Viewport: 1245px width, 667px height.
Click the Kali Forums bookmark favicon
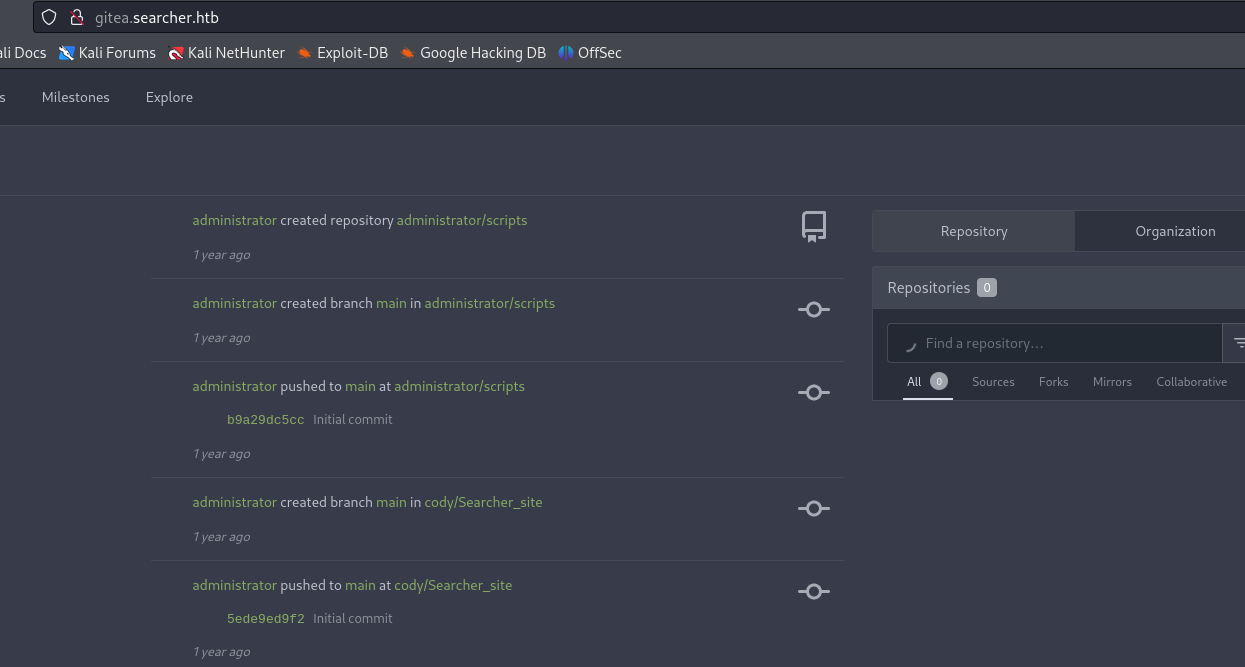pyautogui.click(x=67, y=53)
